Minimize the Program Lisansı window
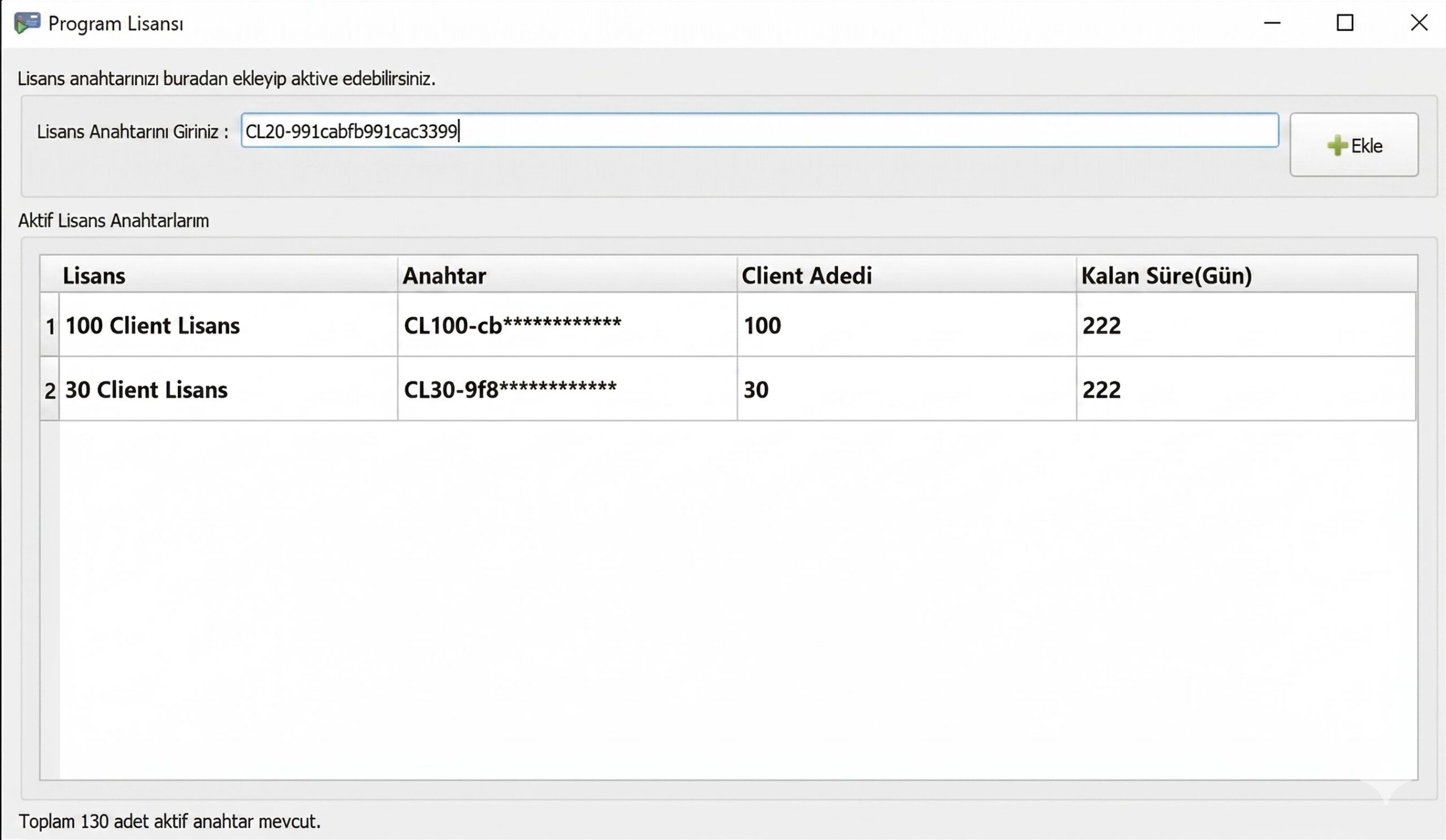This screenshot has height=840, width=1446. [1273, 23]
